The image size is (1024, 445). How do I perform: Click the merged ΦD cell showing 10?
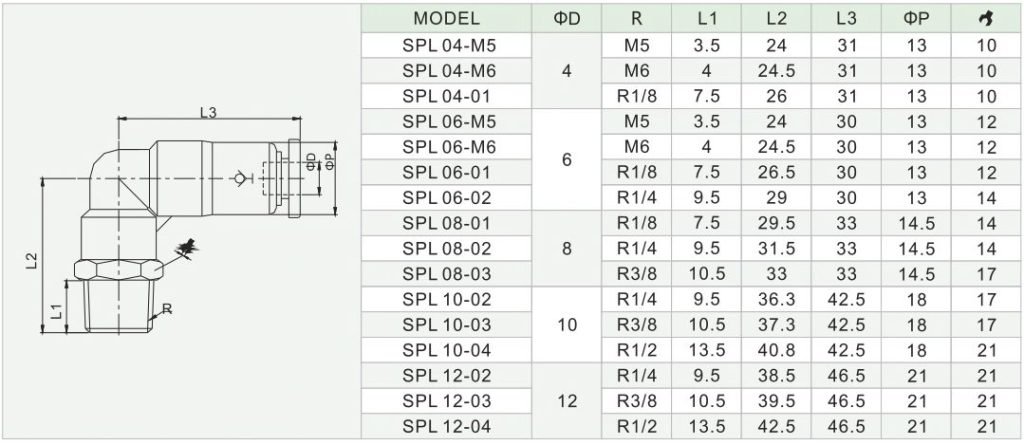(x=566, y=325)
